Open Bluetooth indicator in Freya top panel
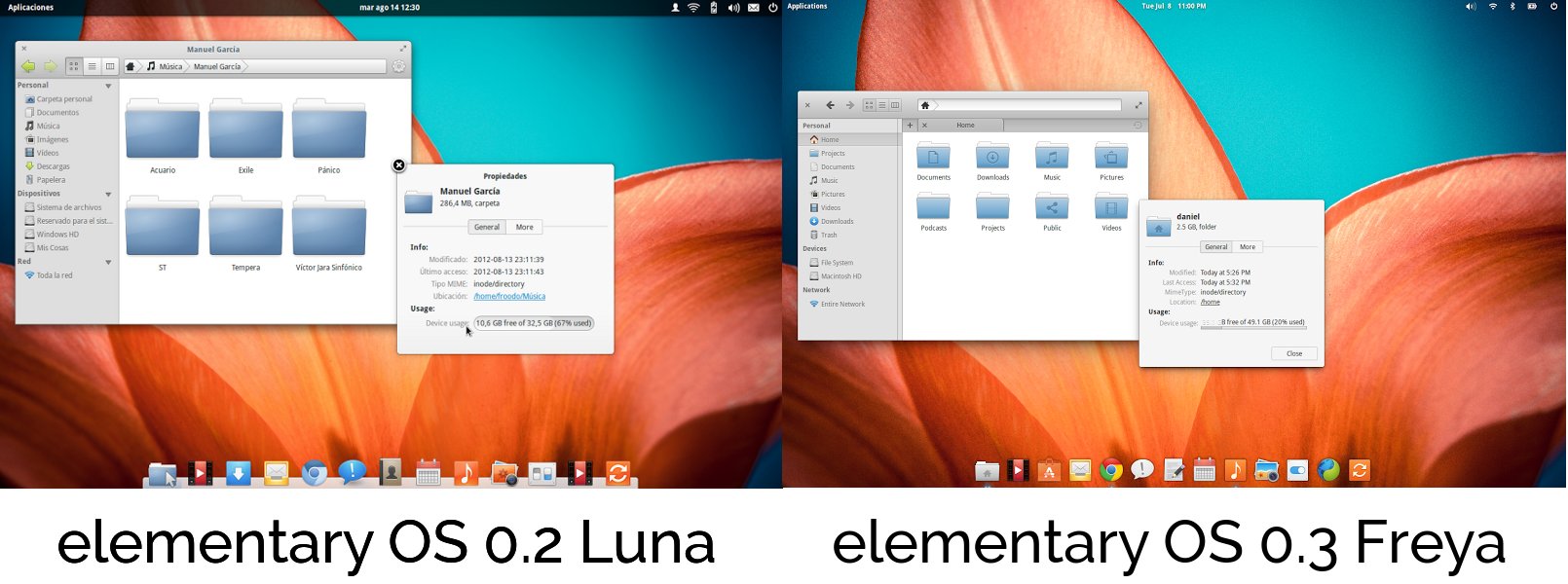 [x=1512, y=7]
